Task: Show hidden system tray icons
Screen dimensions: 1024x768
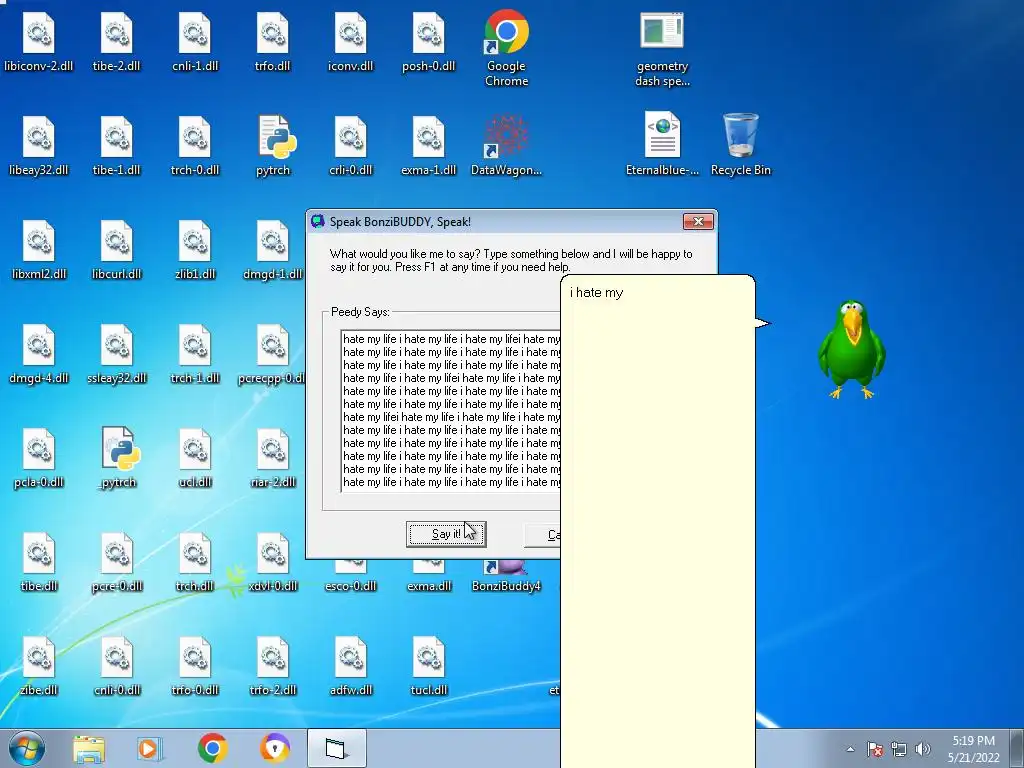Action: point(850,749)
